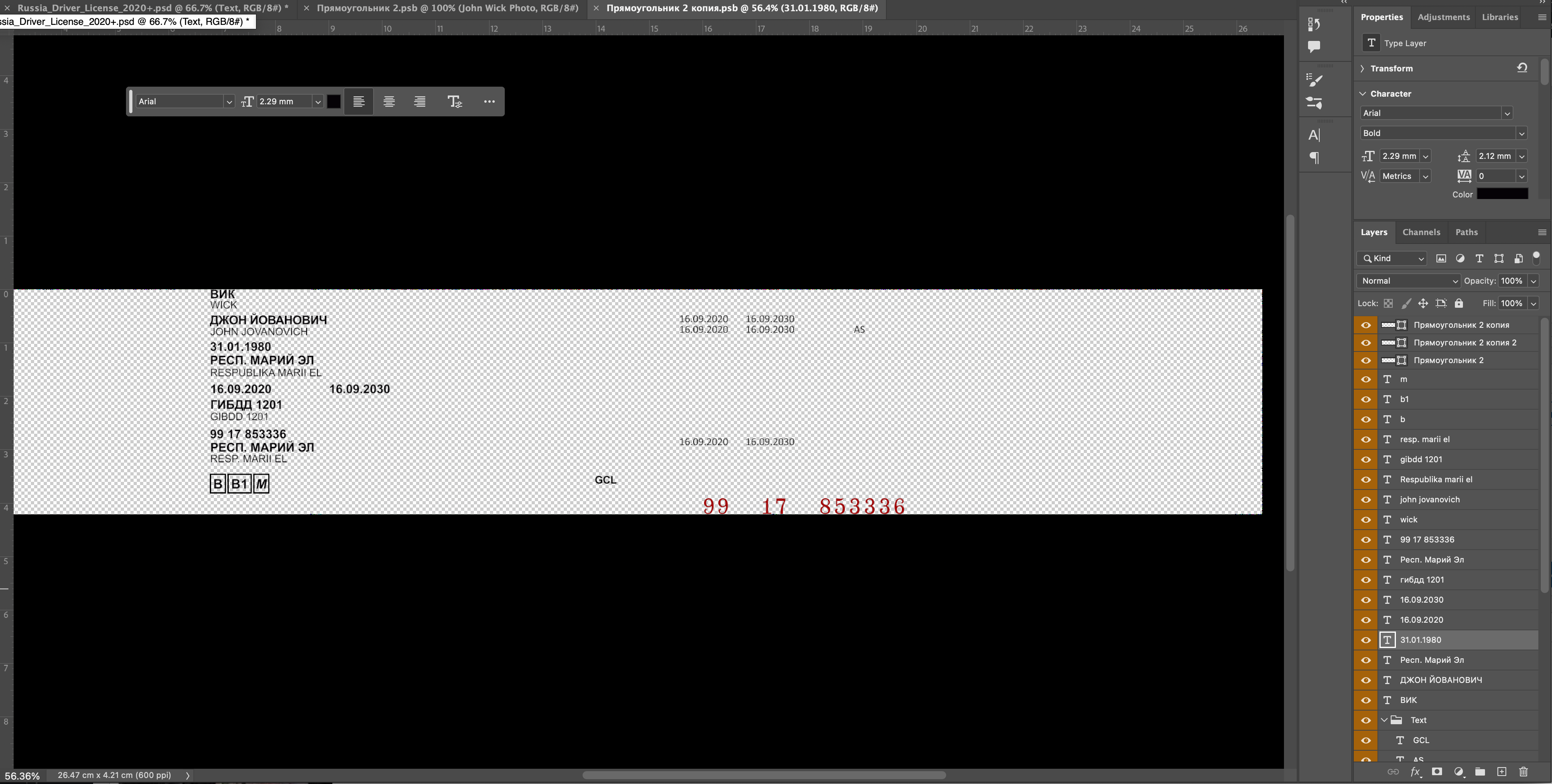This screenshot has width=1552, height=784.
Task: Open the more options ellipsis in the text toolbar
Action: [489, 102]
